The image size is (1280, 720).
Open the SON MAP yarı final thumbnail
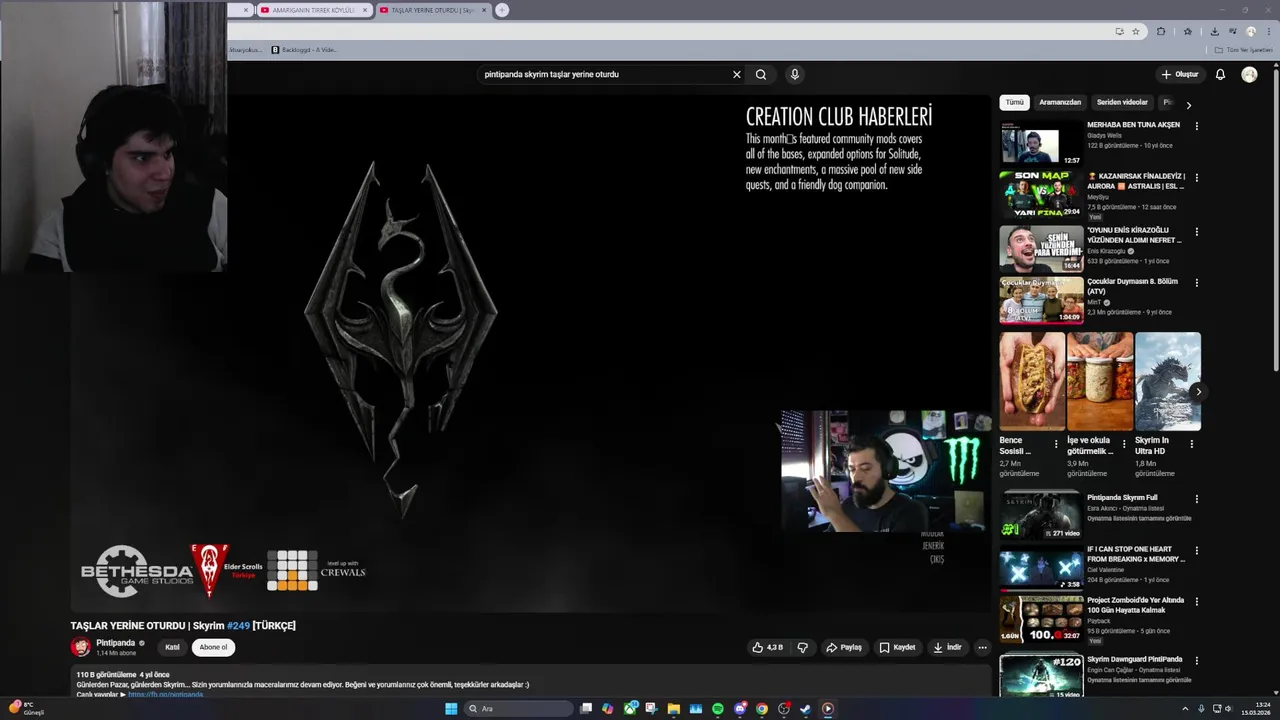point(1041,193)
